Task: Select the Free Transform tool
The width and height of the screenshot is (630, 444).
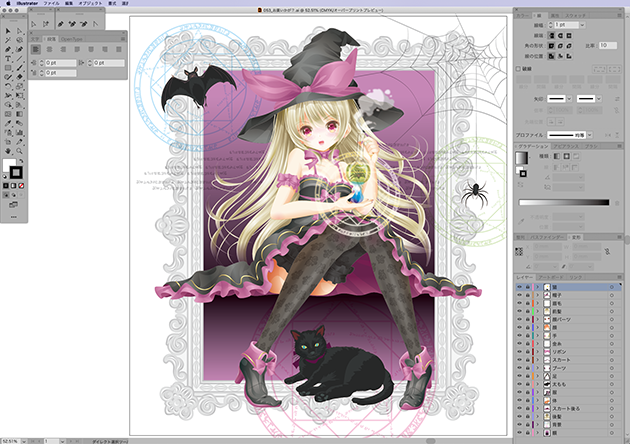Action: tap(19, 96)
